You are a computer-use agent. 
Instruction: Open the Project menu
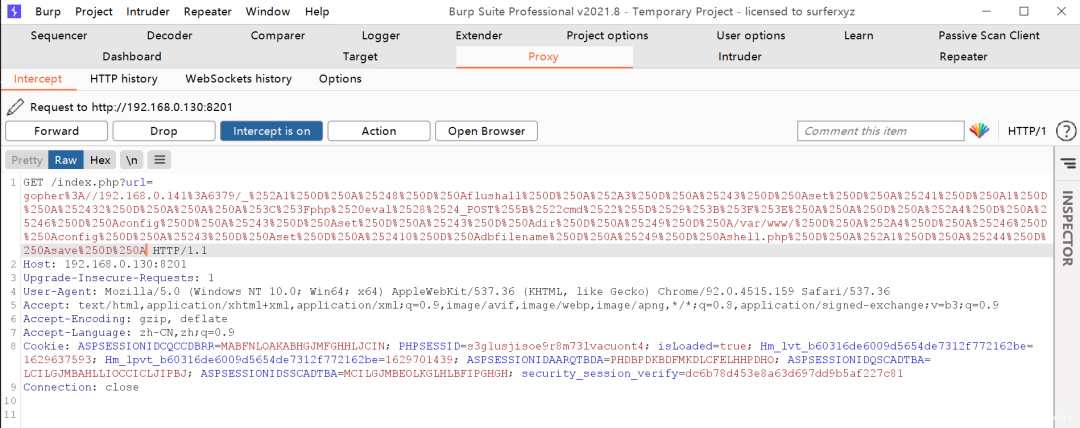coord(94,12)
